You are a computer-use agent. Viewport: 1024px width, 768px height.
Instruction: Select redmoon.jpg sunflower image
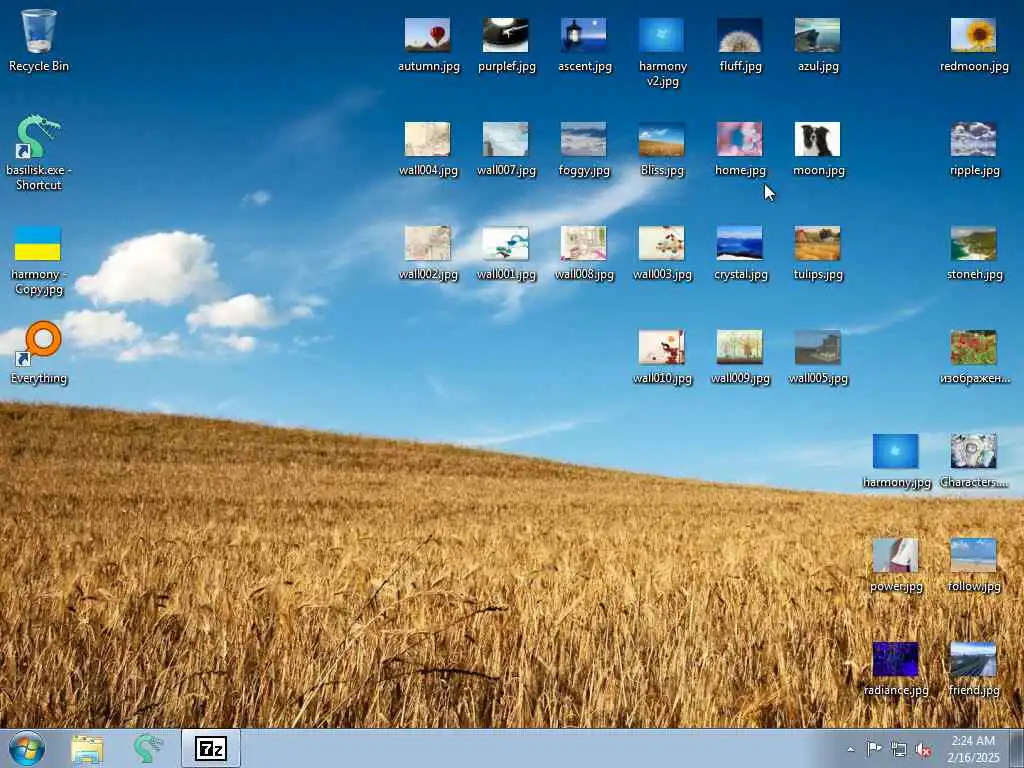[x=974, y=44]
